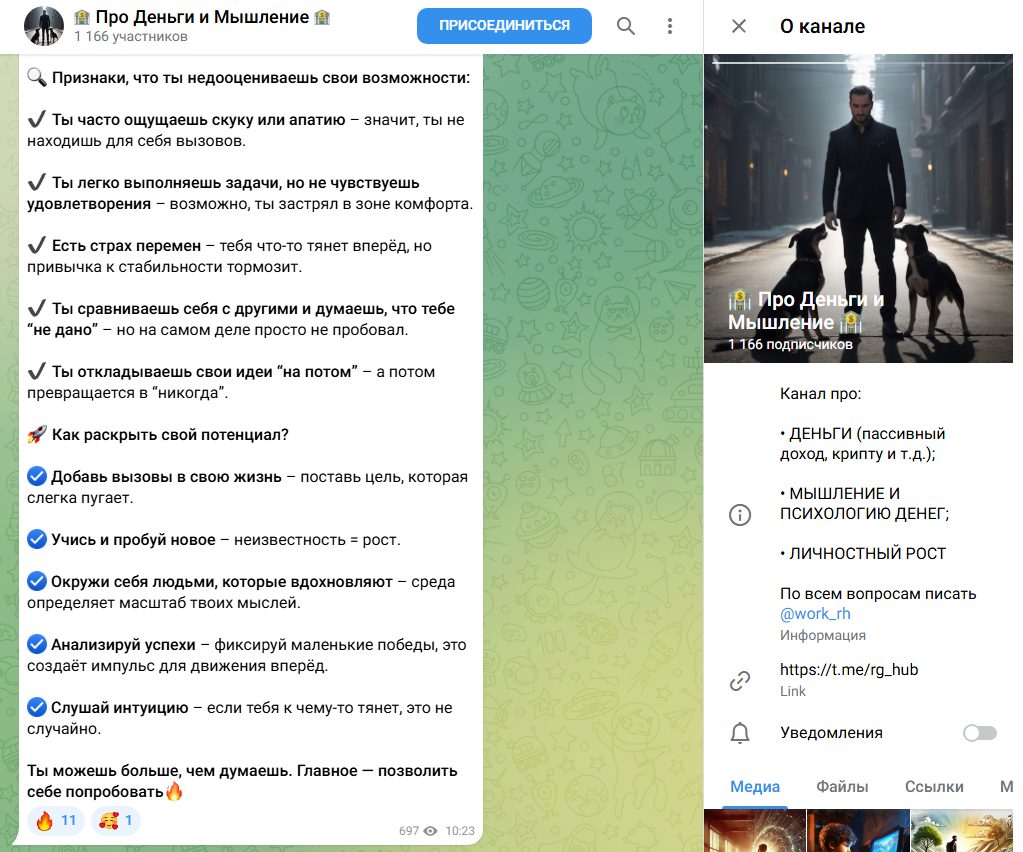
Task: Click the 1 166 участников subtitle
Action: (x=131, y=37)
